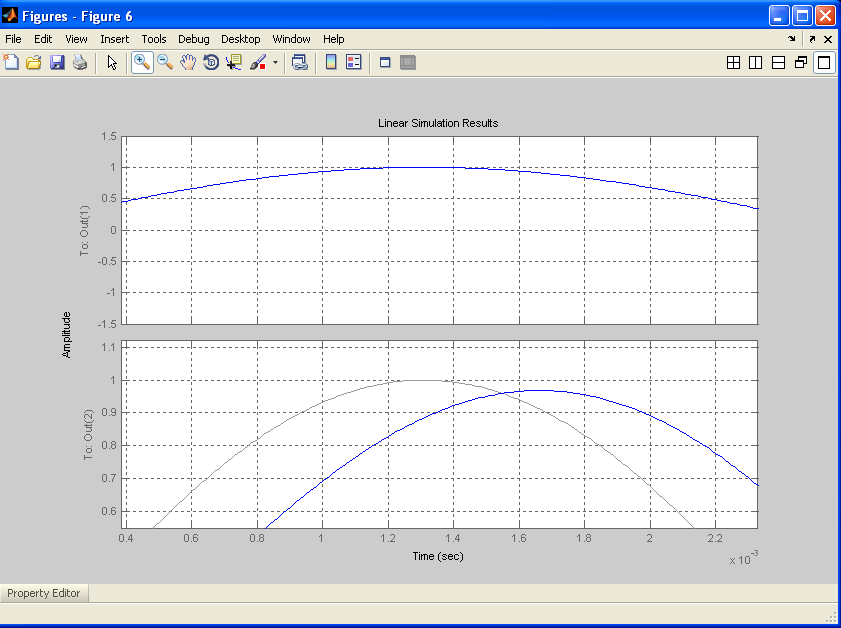Click the Hide Plot Tools button
The image size is (841, 628).
pos(385,62)
